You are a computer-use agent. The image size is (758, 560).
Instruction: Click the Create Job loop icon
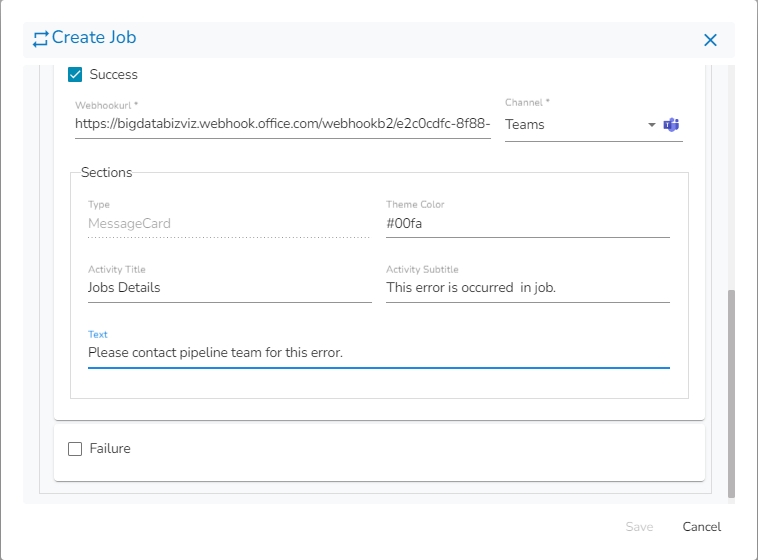(40, 39)
